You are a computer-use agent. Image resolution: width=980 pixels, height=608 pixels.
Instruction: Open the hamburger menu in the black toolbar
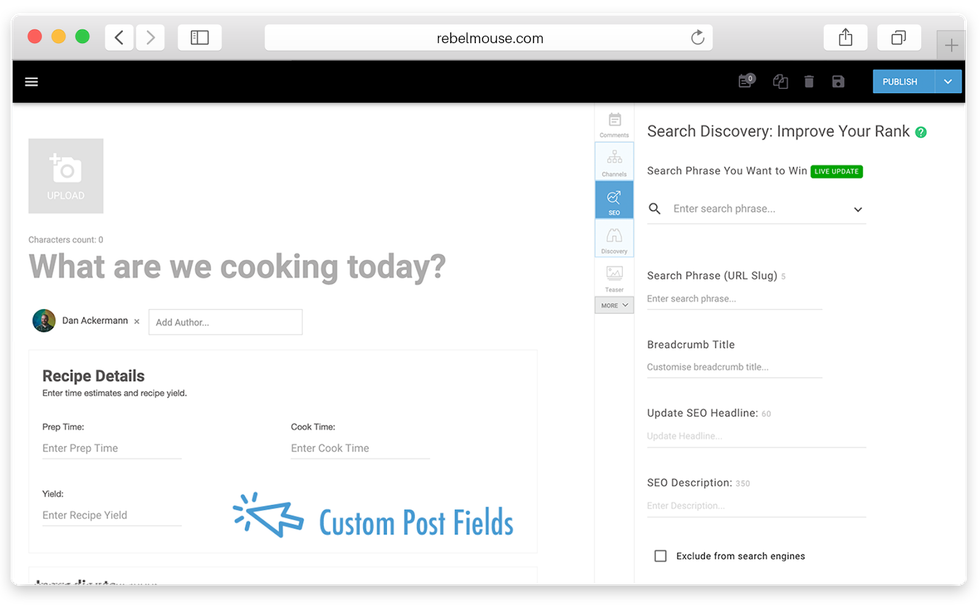click(31, 82)
